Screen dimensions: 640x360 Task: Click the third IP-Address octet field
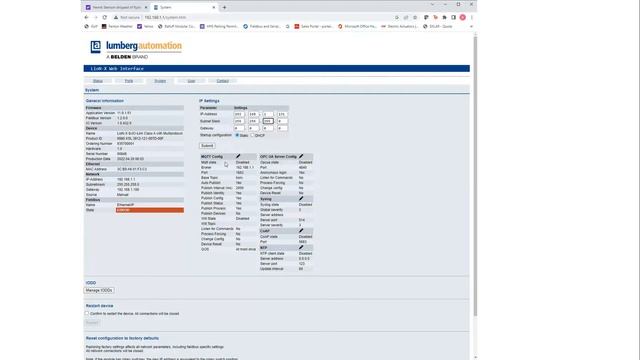pyautogui.click(x=268, y=114)
